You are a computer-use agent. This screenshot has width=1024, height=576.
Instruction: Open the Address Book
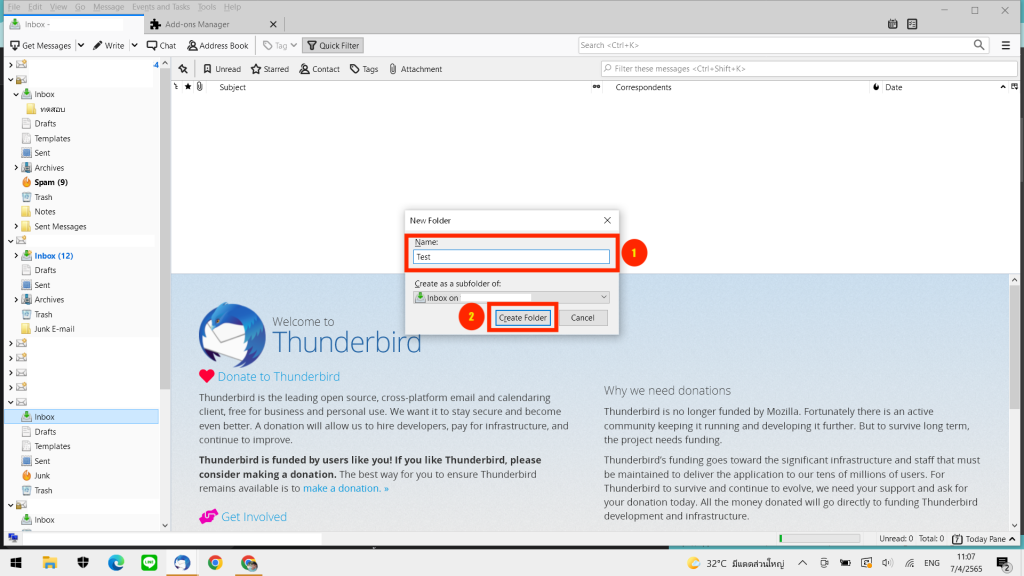pos(217,46)
